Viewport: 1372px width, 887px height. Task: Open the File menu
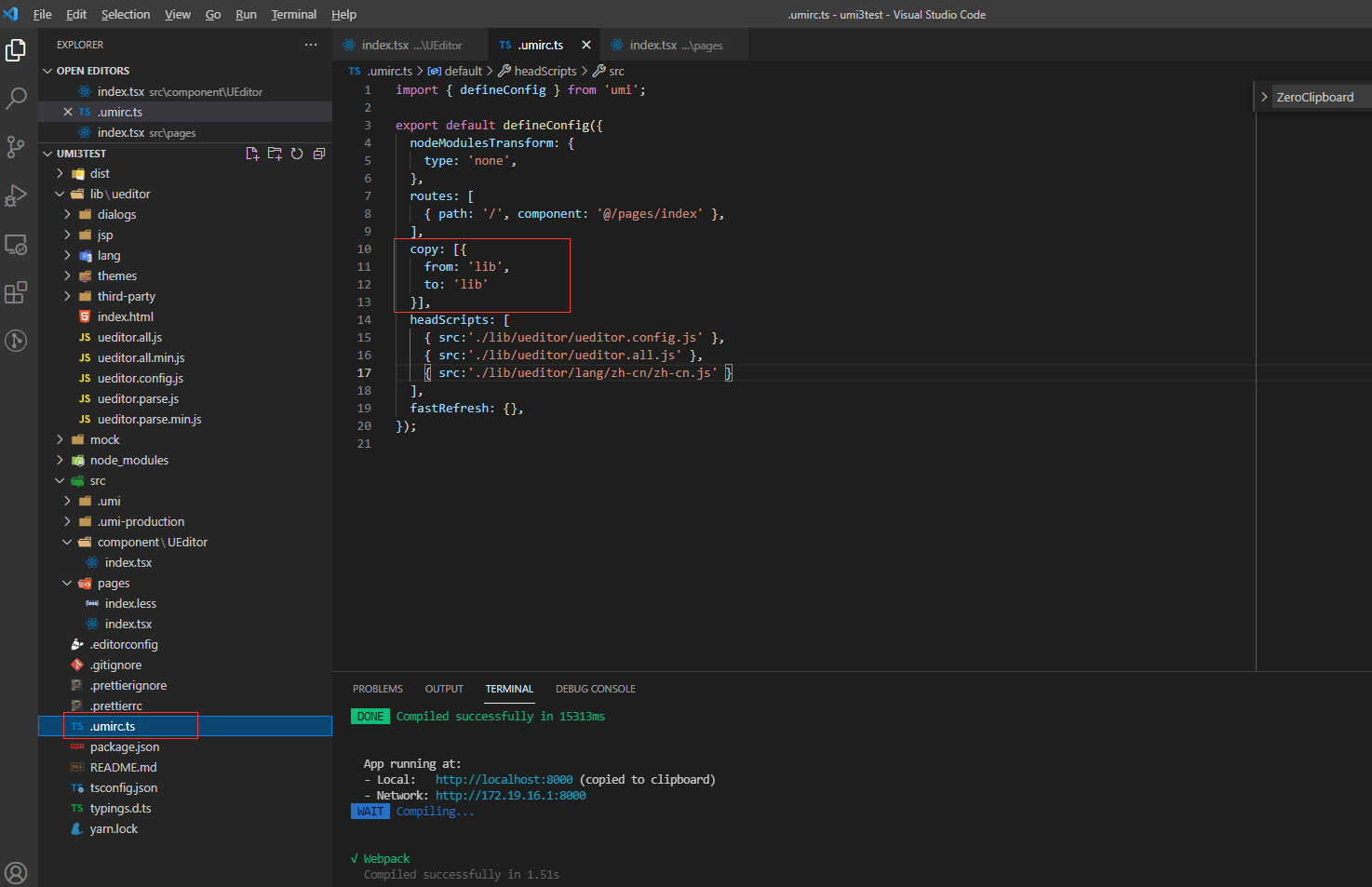[x=43, y=14]
